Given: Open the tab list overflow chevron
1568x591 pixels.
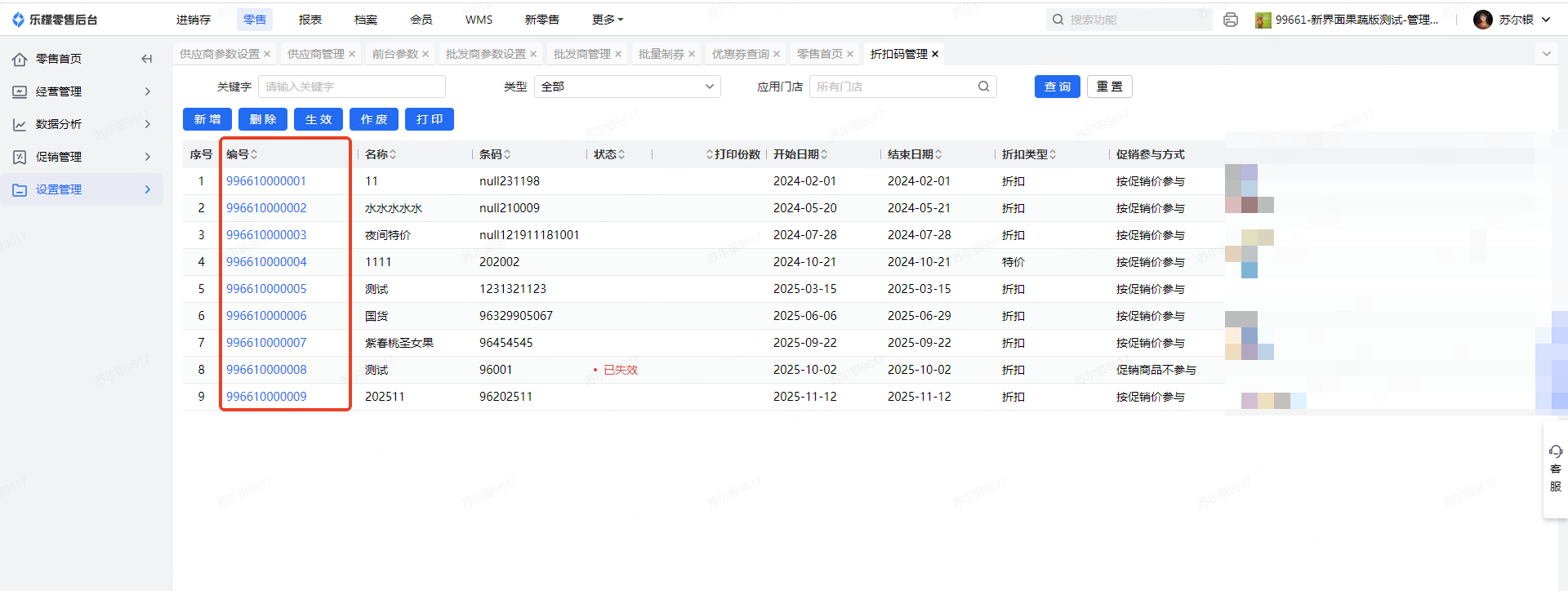Looking at the screenshot, I should [1546, 54].
